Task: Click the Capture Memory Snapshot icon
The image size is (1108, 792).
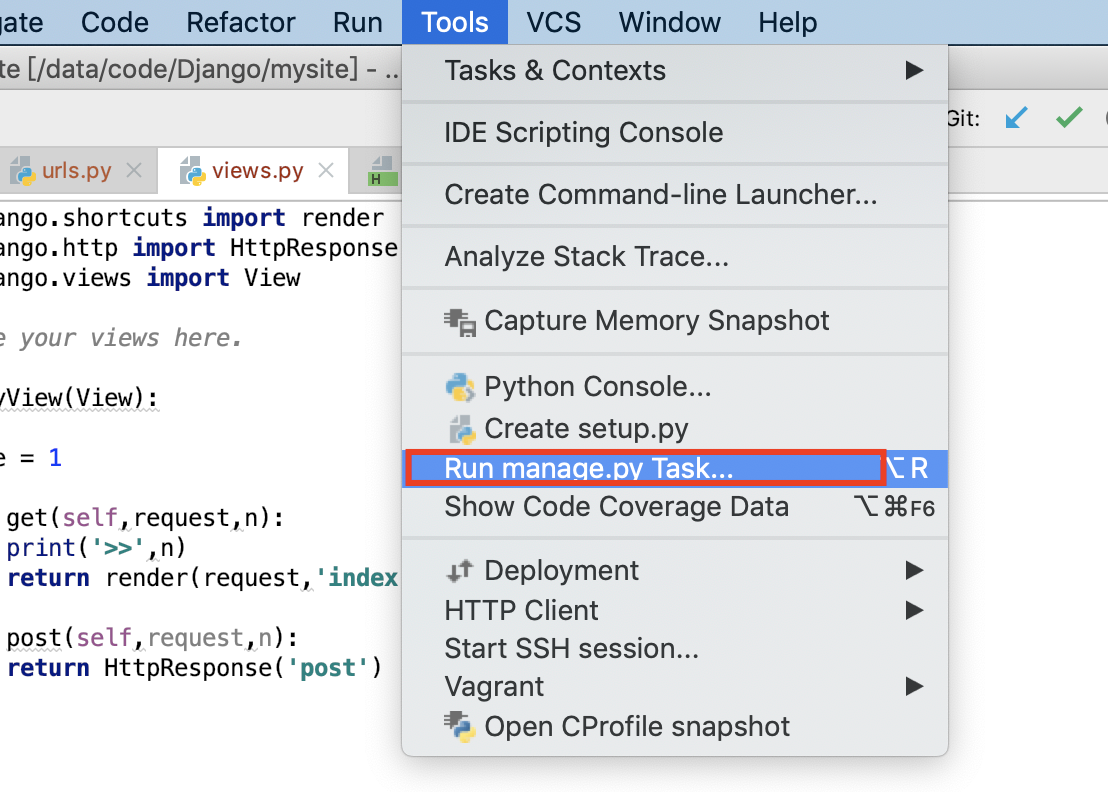Action: (460, 321)
